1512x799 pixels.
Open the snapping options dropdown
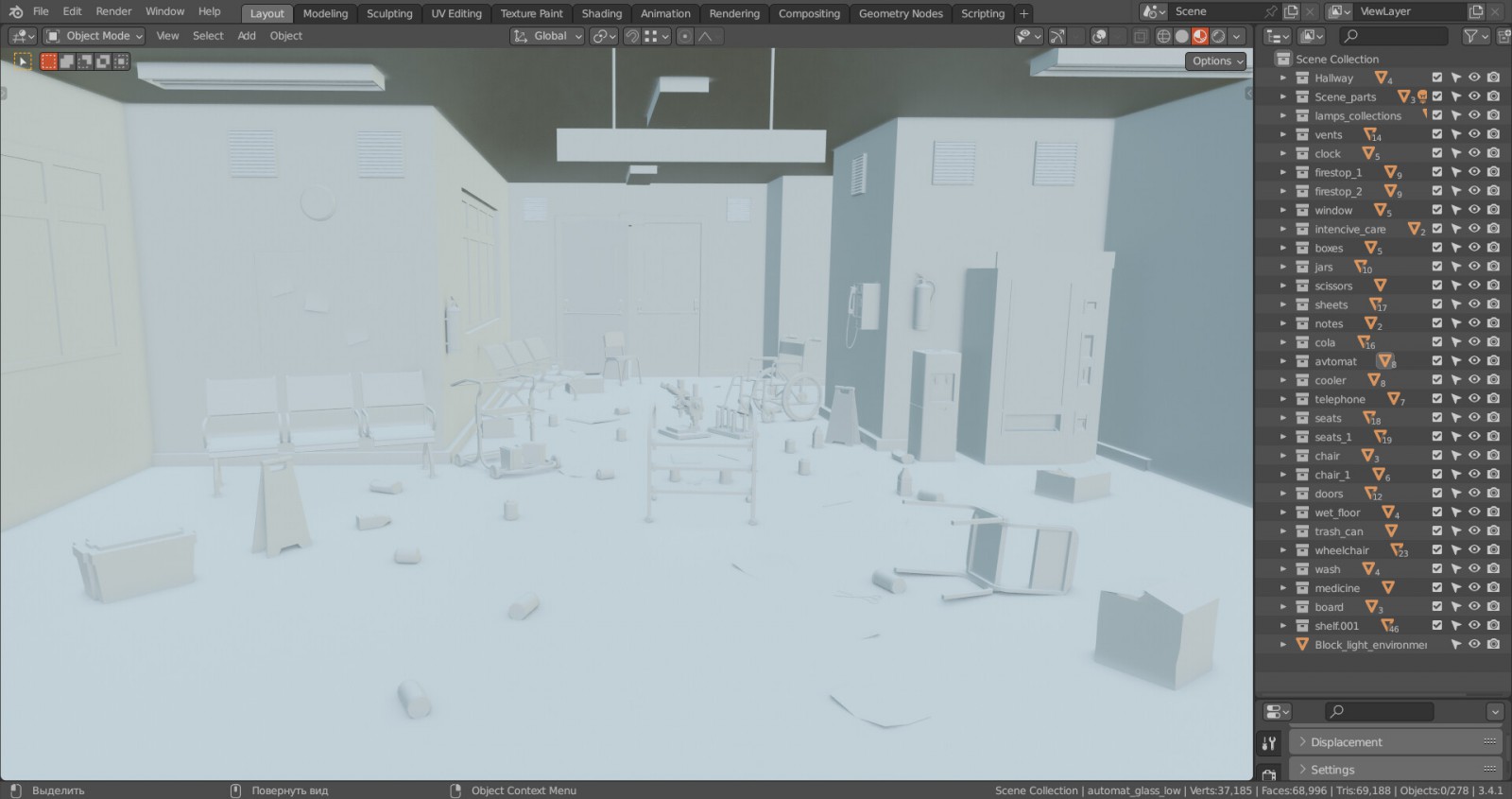click(657, 36)
